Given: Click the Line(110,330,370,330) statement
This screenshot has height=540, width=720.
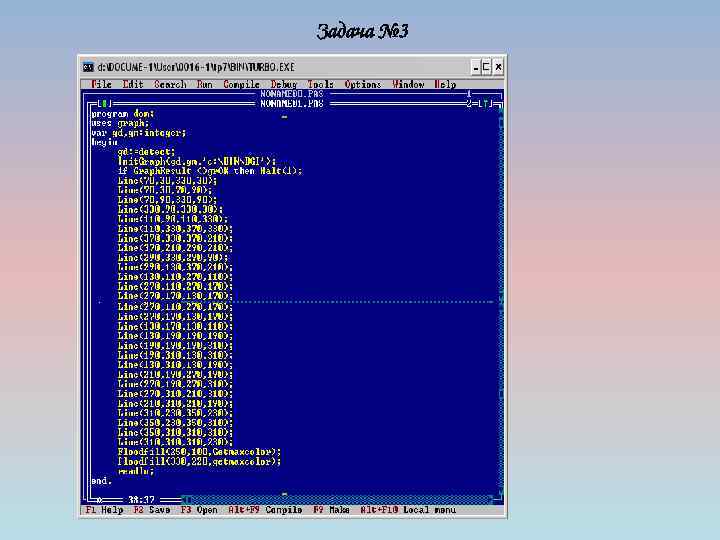Looking at the screenshot, I should click(x=175, y=229).
